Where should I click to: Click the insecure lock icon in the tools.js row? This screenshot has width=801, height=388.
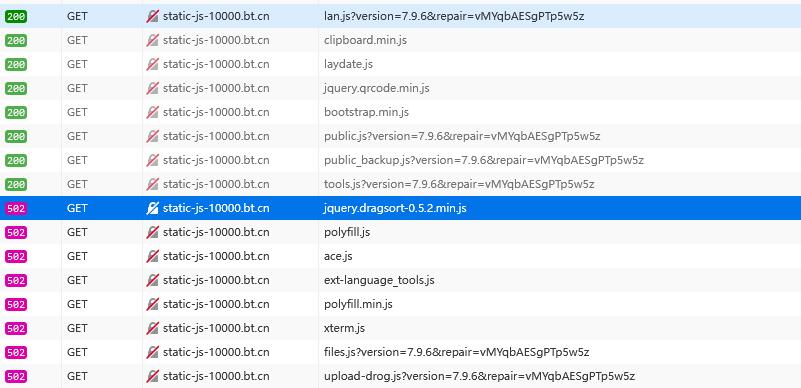(x=152, y=184)
